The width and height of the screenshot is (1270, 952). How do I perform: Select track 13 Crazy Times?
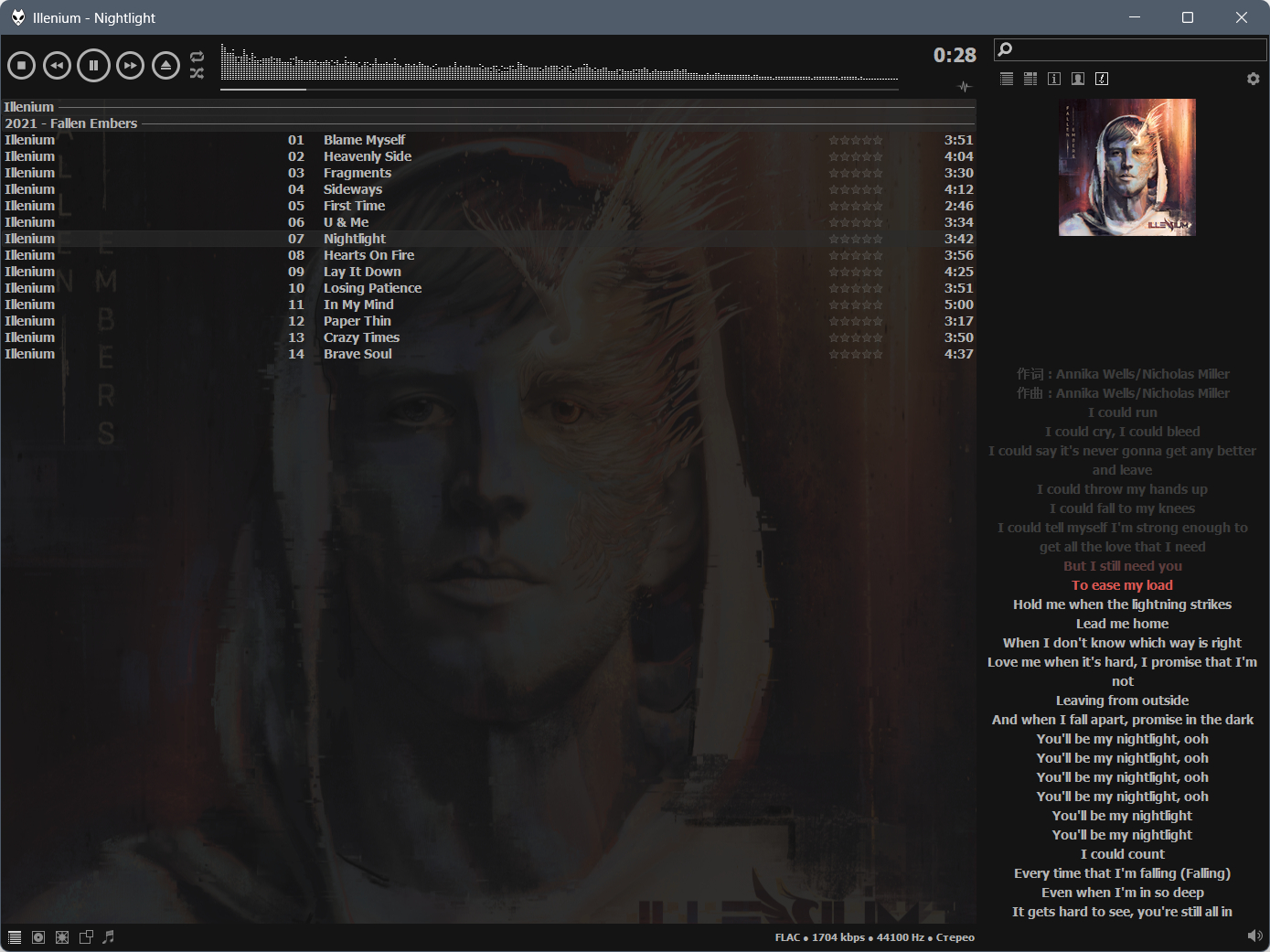click(x=488, y=337)
